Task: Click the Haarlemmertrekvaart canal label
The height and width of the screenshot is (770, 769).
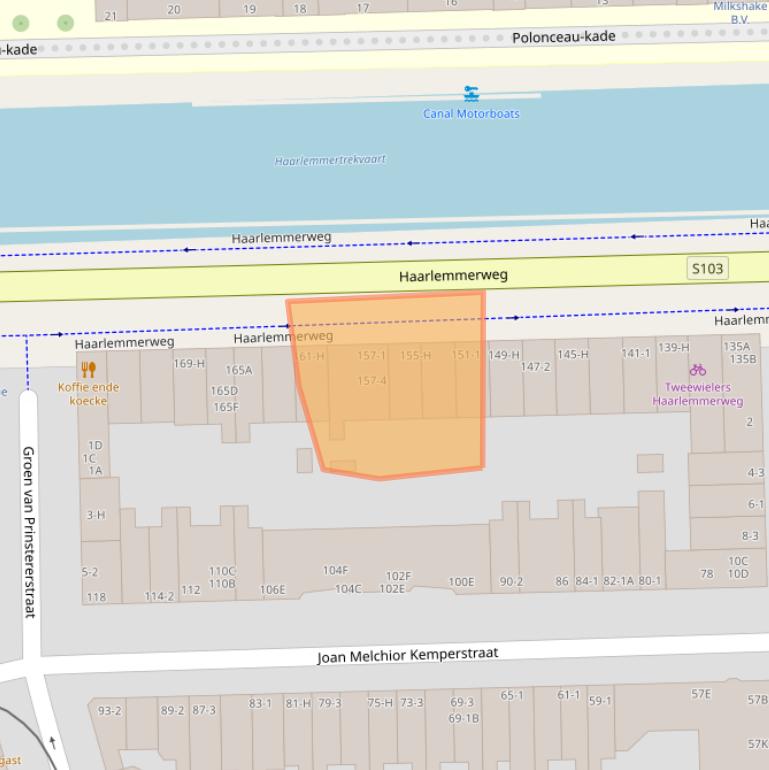Action: pyautogui.click(x=330, y=160)
